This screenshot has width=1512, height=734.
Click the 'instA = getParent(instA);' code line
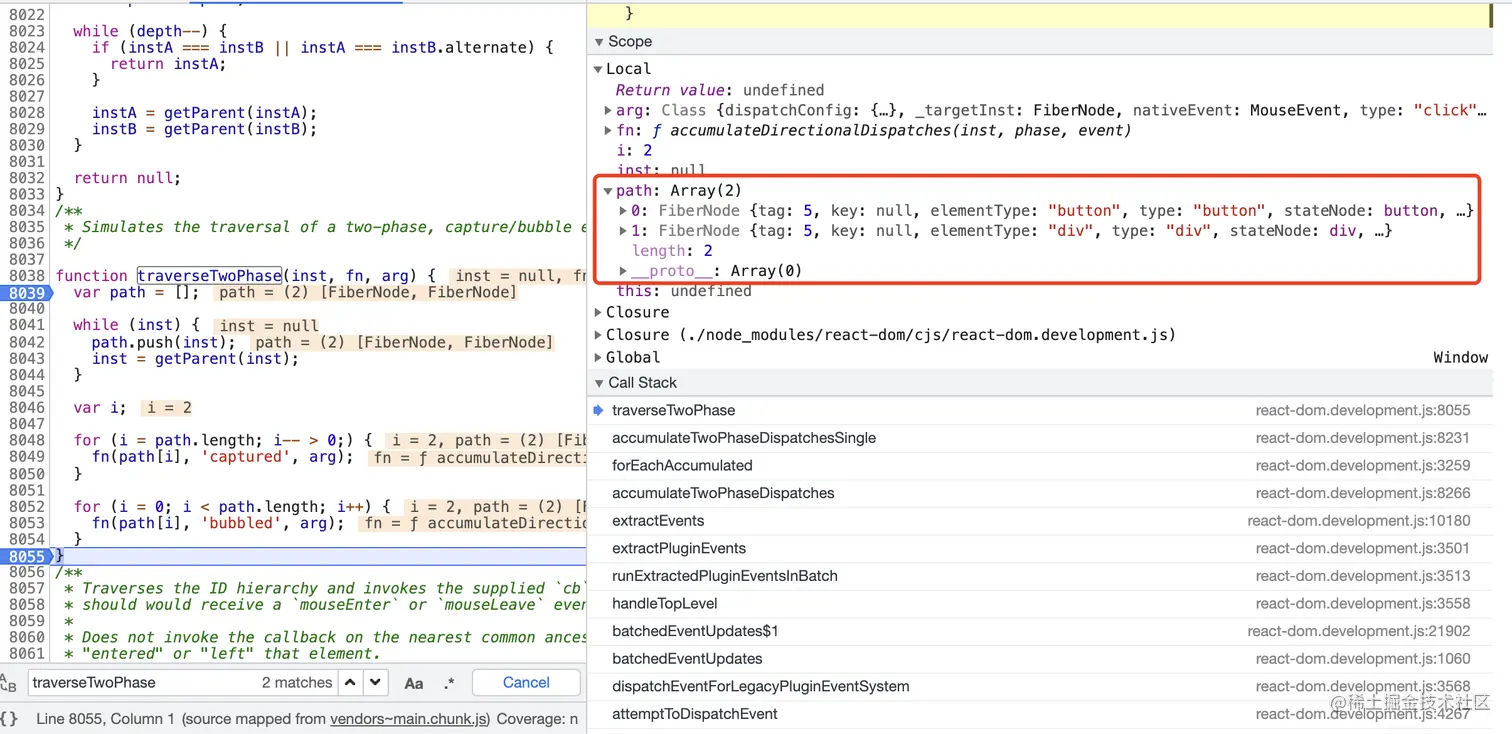coord(204,112)
